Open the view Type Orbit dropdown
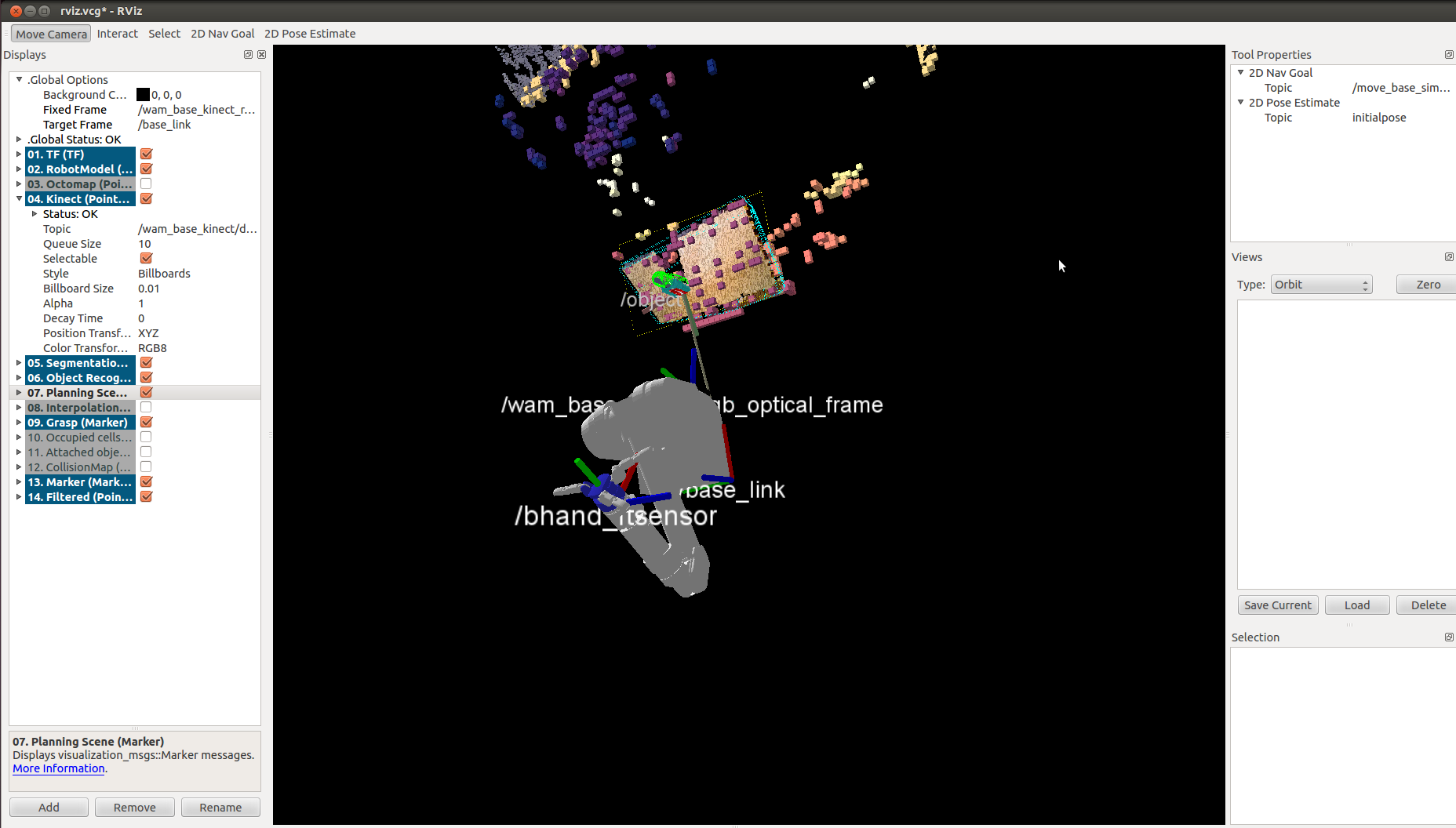Screen dimensions: 1456x828 click(x=1321, y=285)
